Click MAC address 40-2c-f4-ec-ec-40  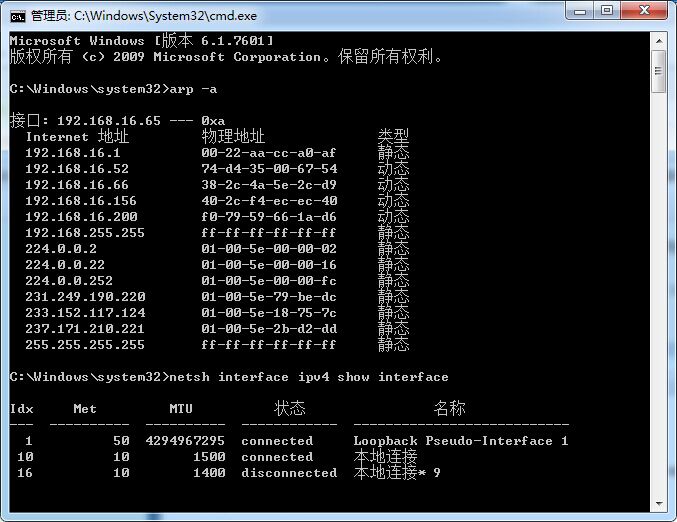point(269,201)
